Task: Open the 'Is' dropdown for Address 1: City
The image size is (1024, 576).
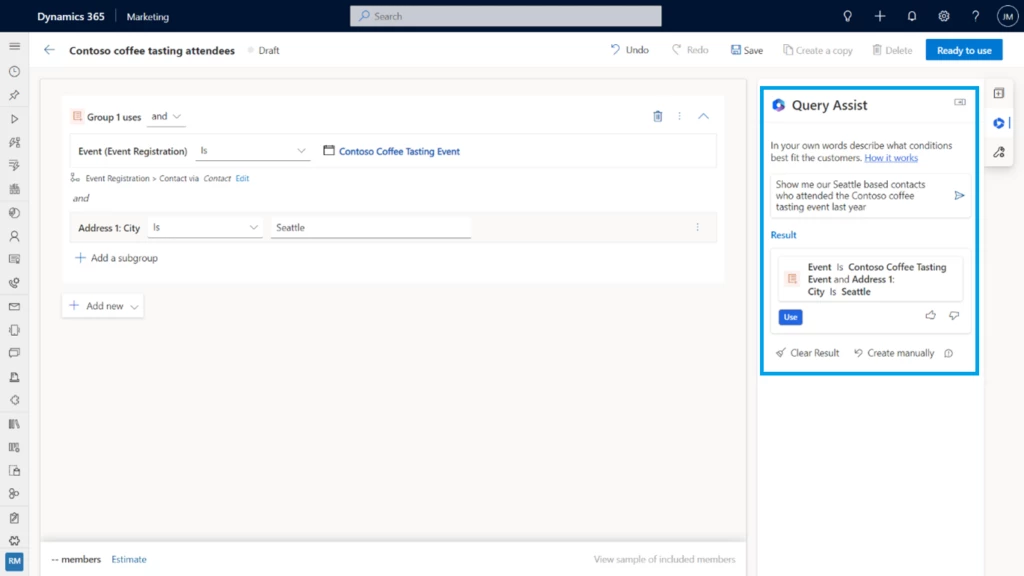Action: coord(205,227)
